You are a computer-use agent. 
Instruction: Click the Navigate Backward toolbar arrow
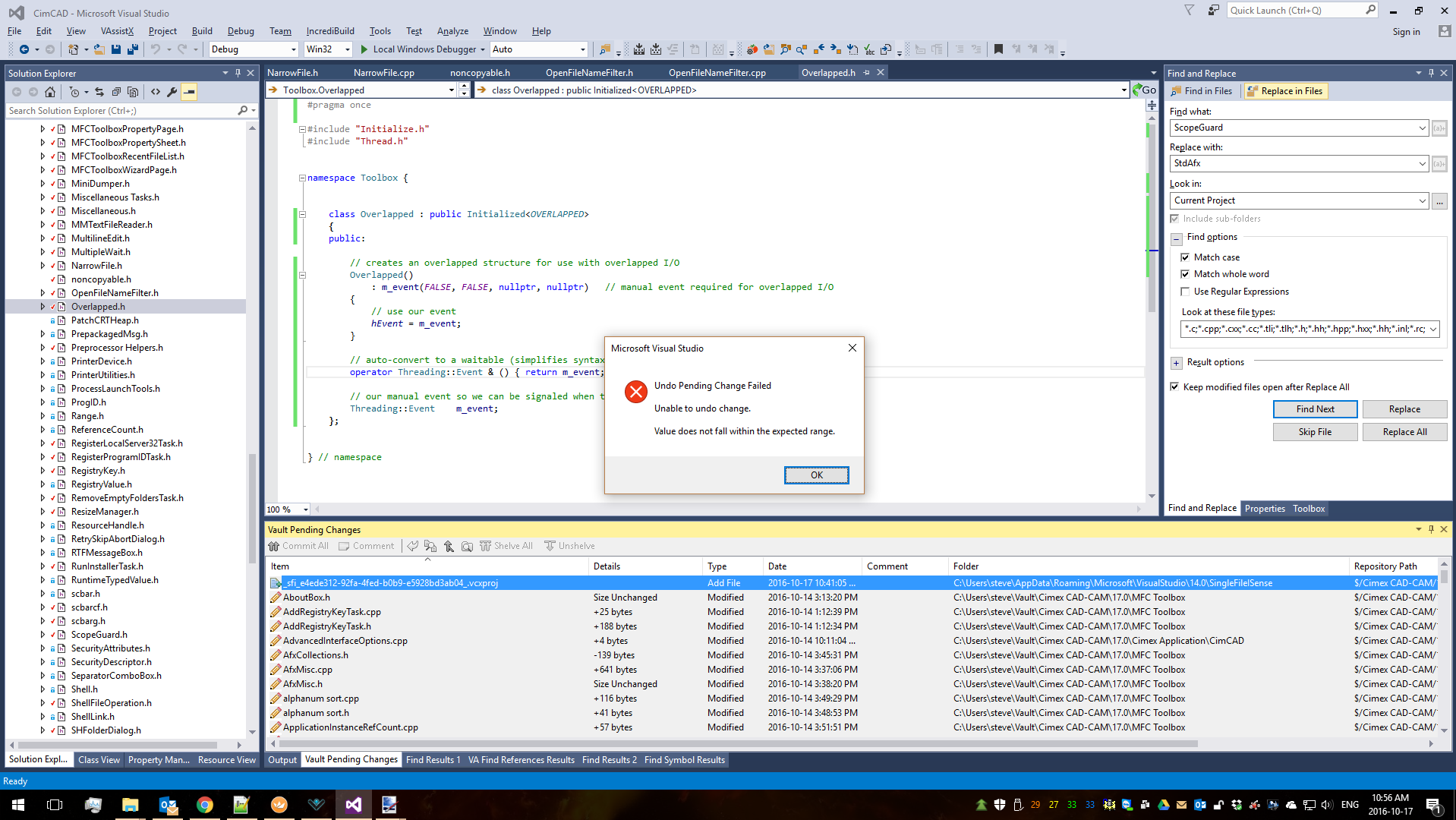tap(24, 49)
